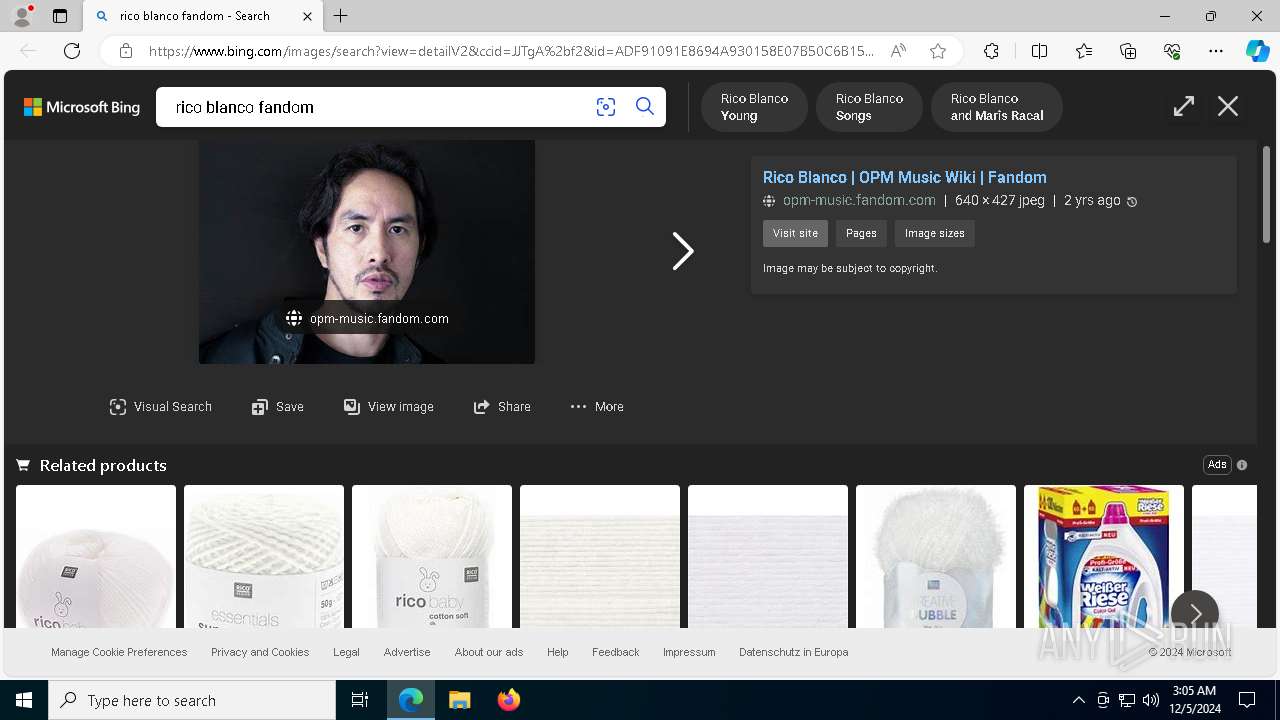Click the address bar URL
The width and height of the screenshot is (1280, 720).
pyautogui.click(x=512, y=51)
